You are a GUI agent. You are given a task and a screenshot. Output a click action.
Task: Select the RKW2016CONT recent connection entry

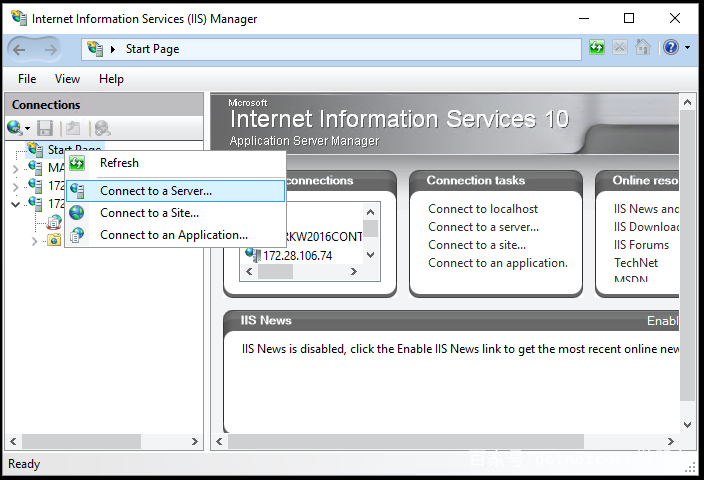point(323,237)
